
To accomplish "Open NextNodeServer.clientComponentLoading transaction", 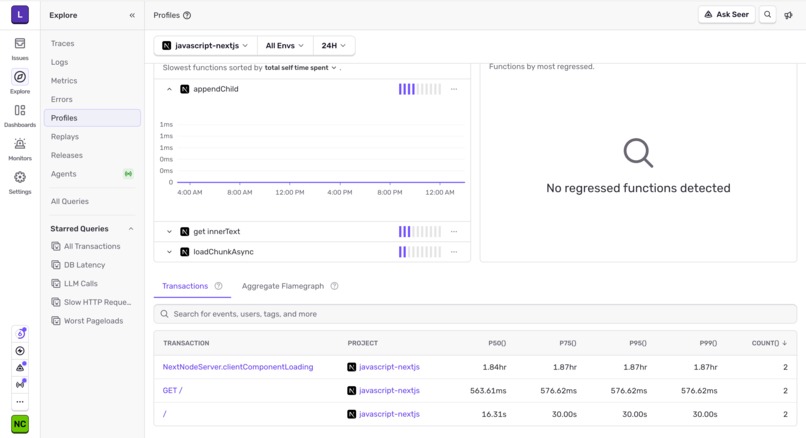I will coord(238,367).
